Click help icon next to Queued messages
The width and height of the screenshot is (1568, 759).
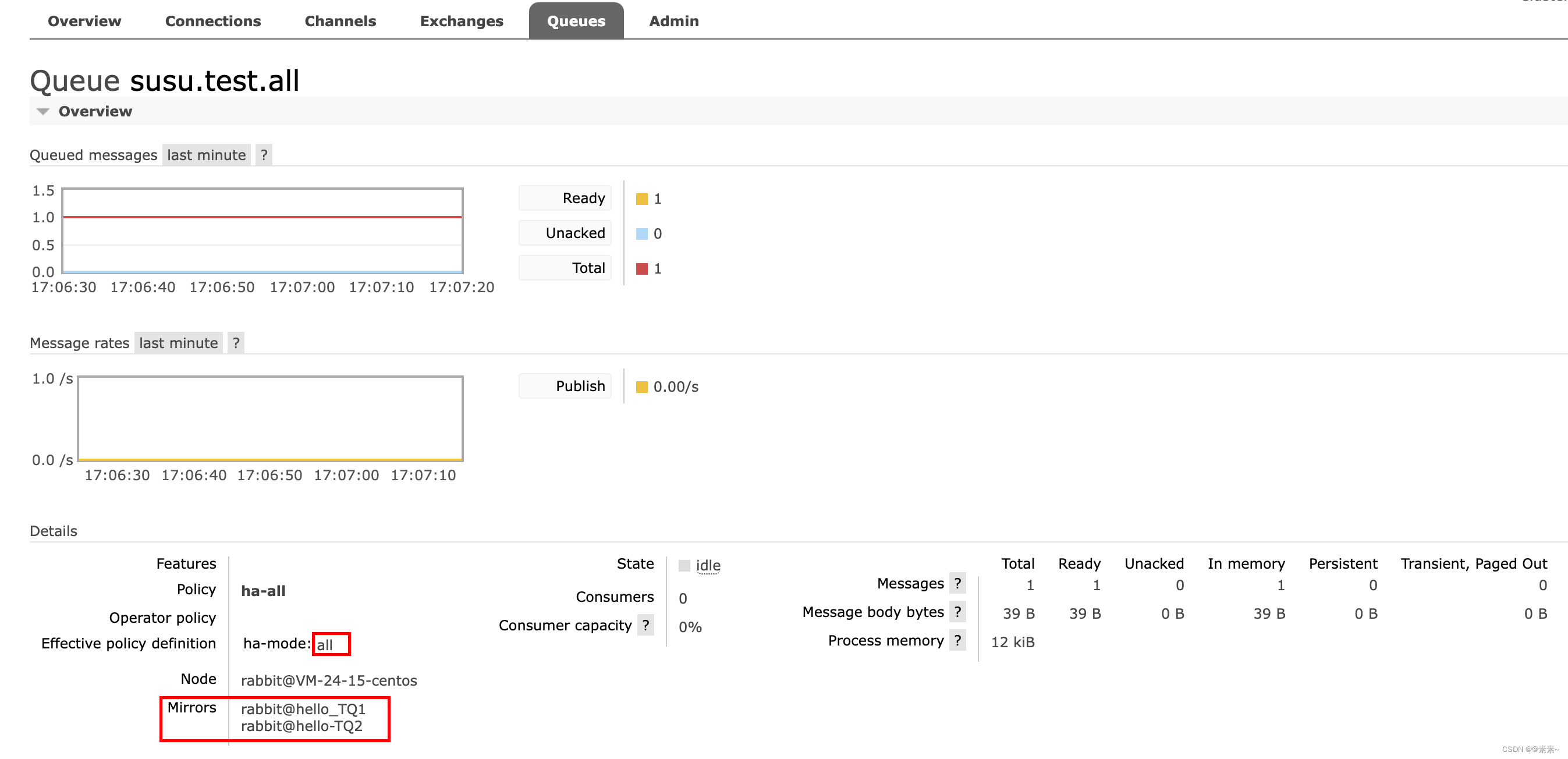click(x=264, y=155)
